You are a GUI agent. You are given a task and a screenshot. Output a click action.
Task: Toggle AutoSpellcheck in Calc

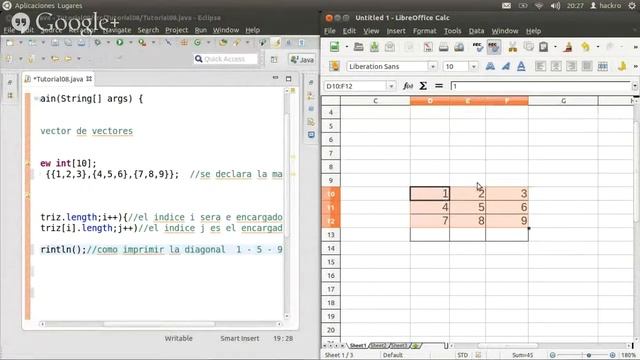(x=493, y=47)
